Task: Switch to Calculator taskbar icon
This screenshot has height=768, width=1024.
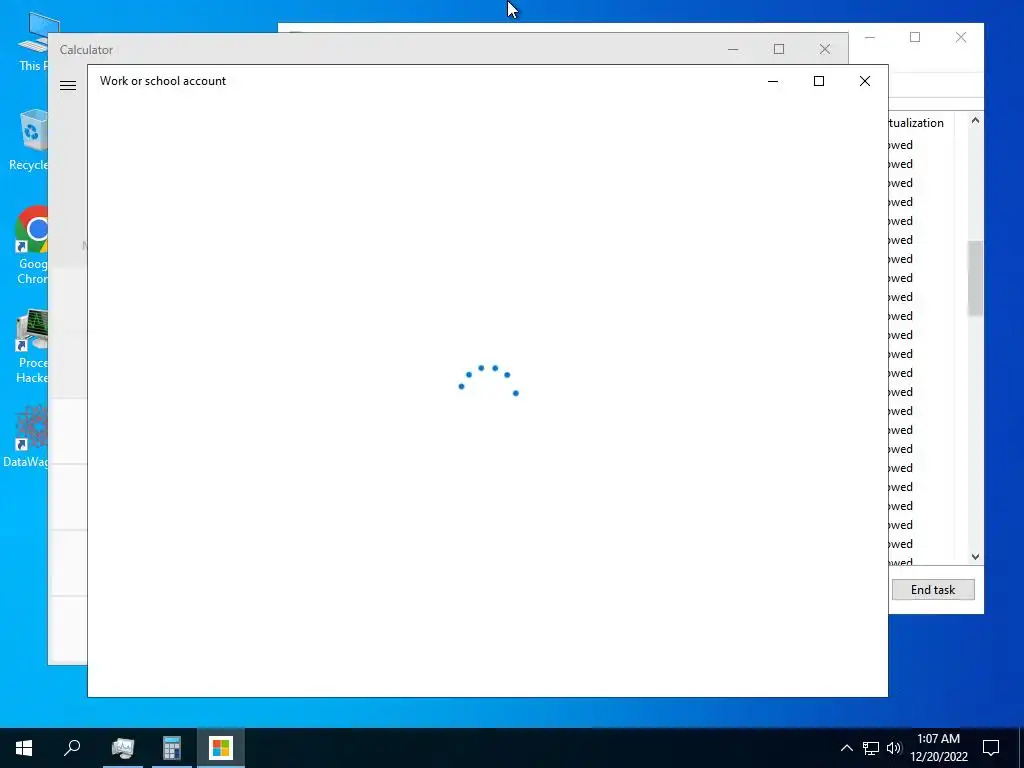Action: click(x=172, y=748)
